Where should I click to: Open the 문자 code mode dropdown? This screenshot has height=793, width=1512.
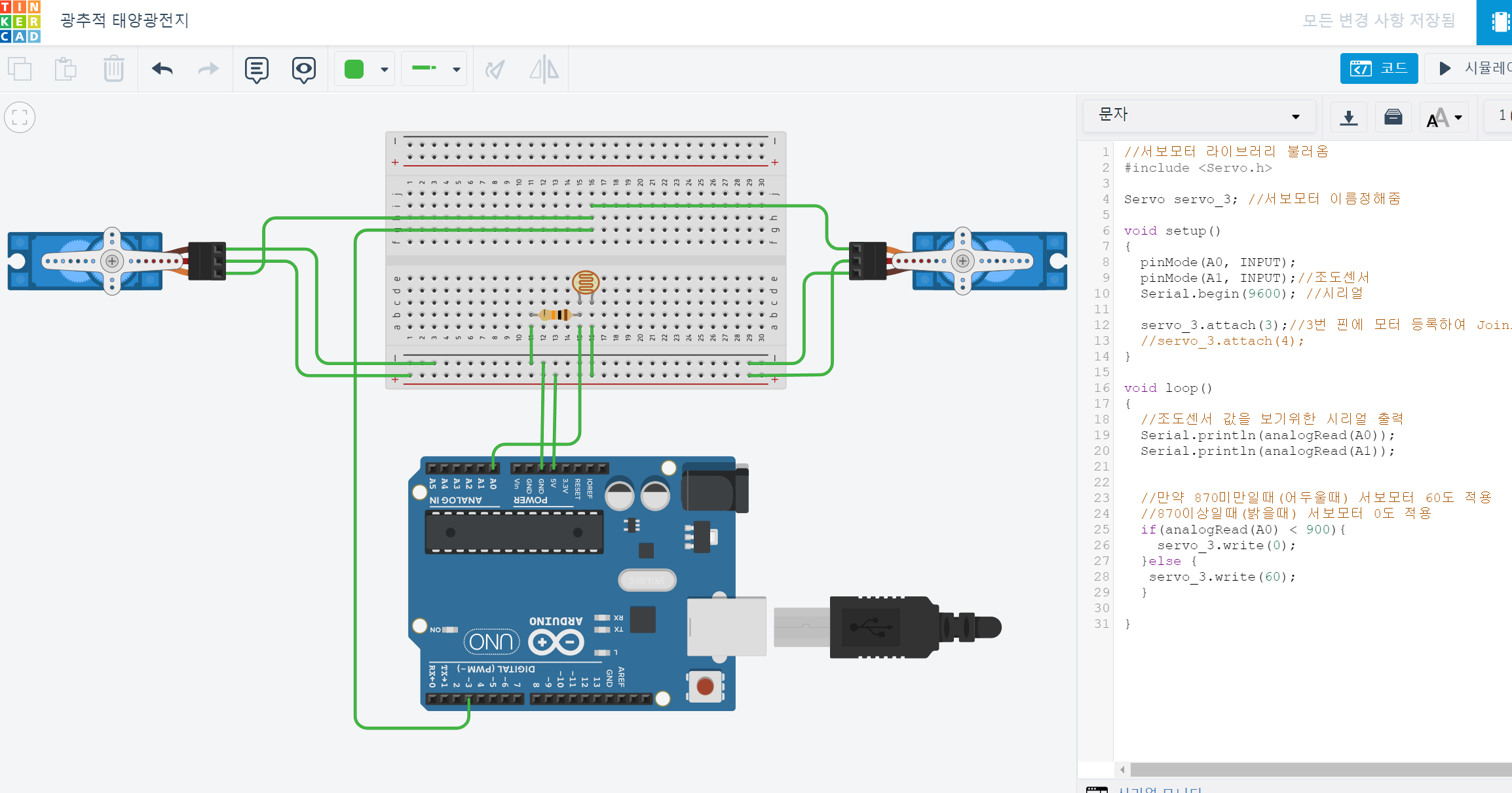[x=1199, y=116]
